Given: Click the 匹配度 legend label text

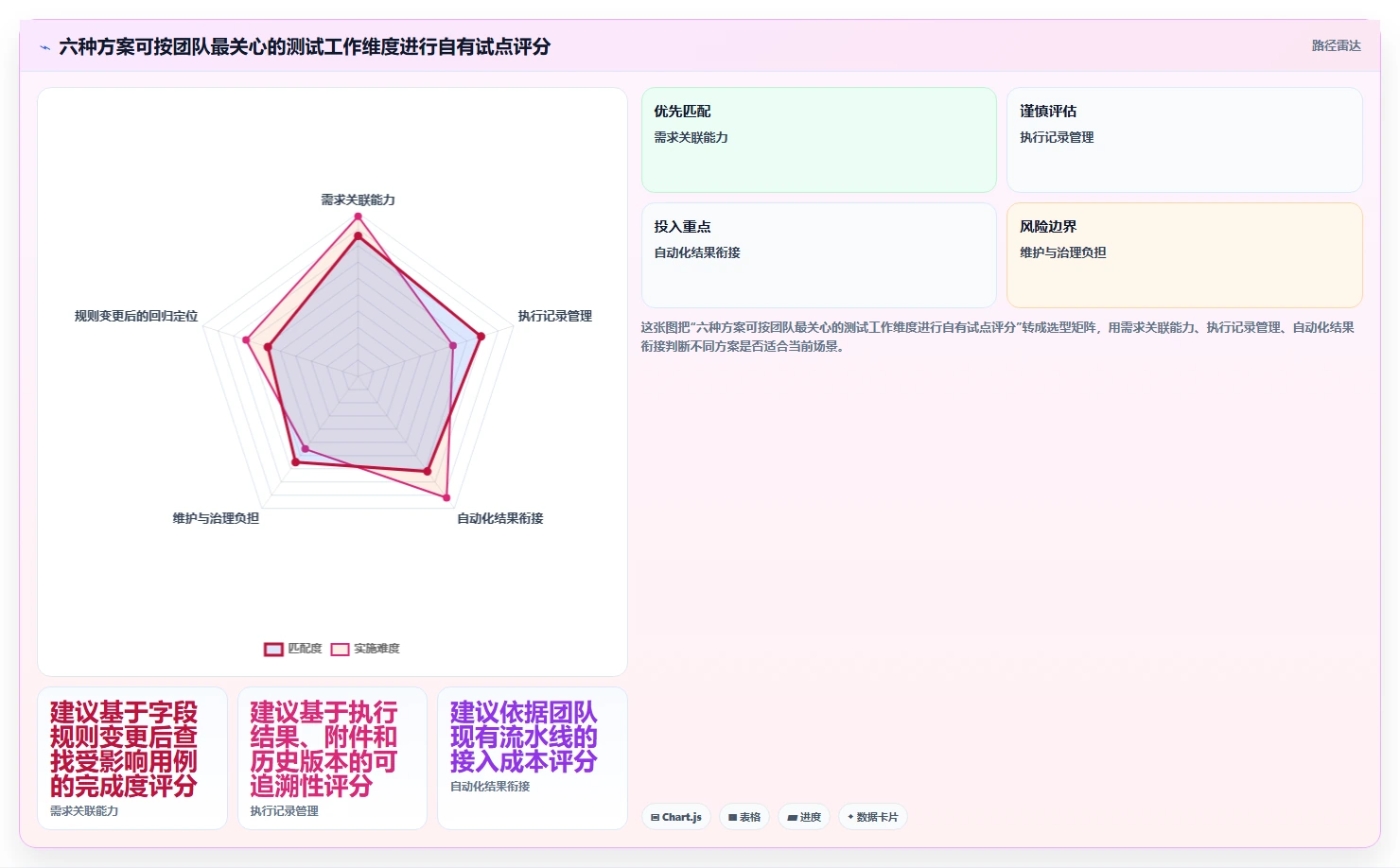Looking at the screenshot, I should tap(305, 649).
